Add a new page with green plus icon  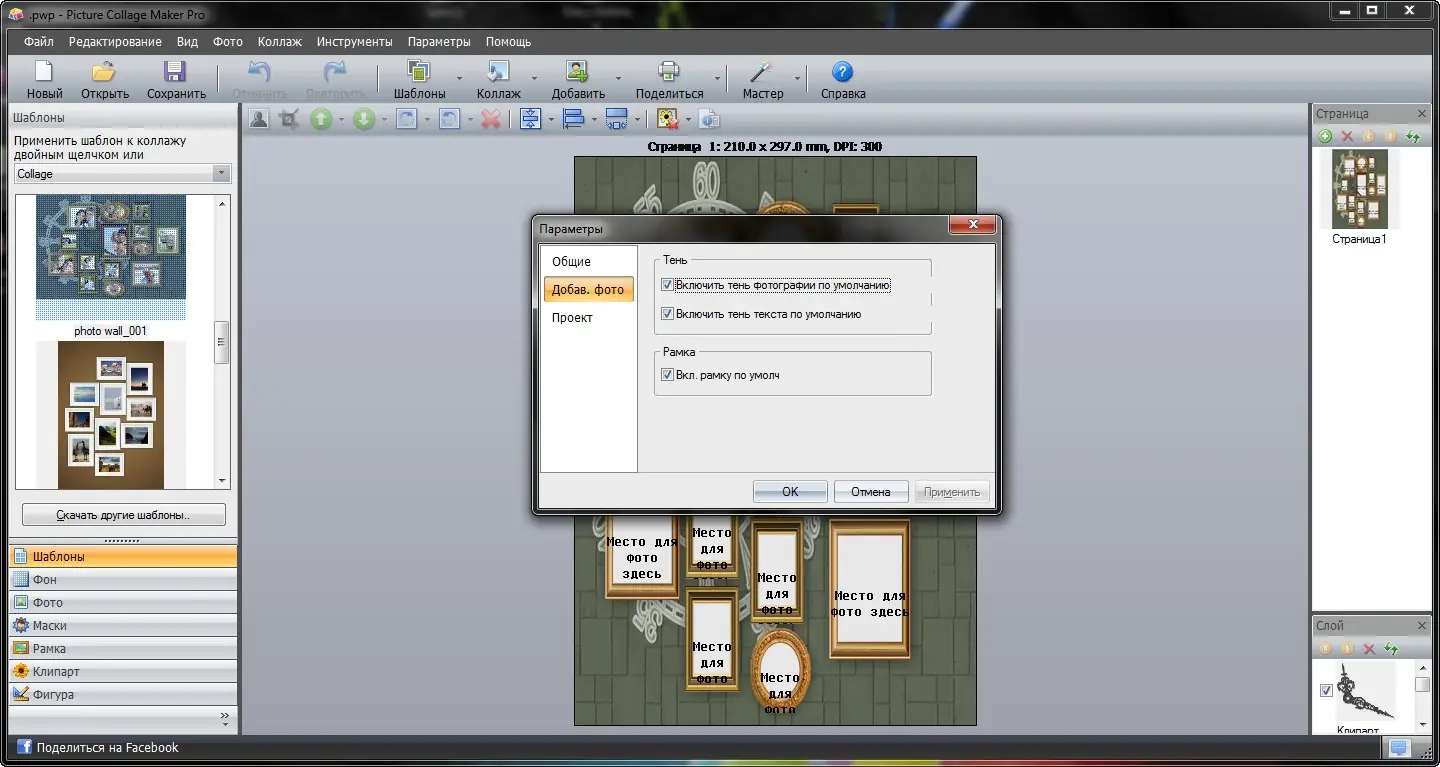point(1325,136)
